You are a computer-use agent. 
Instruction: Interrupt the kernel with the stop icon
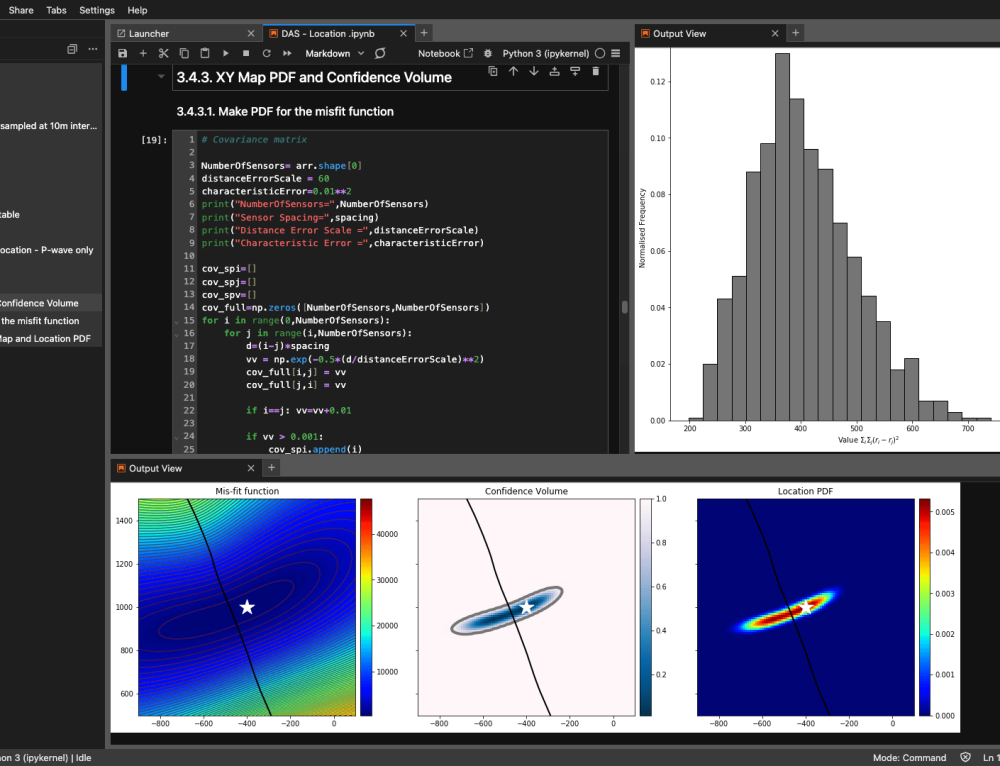tap(245, 53)
